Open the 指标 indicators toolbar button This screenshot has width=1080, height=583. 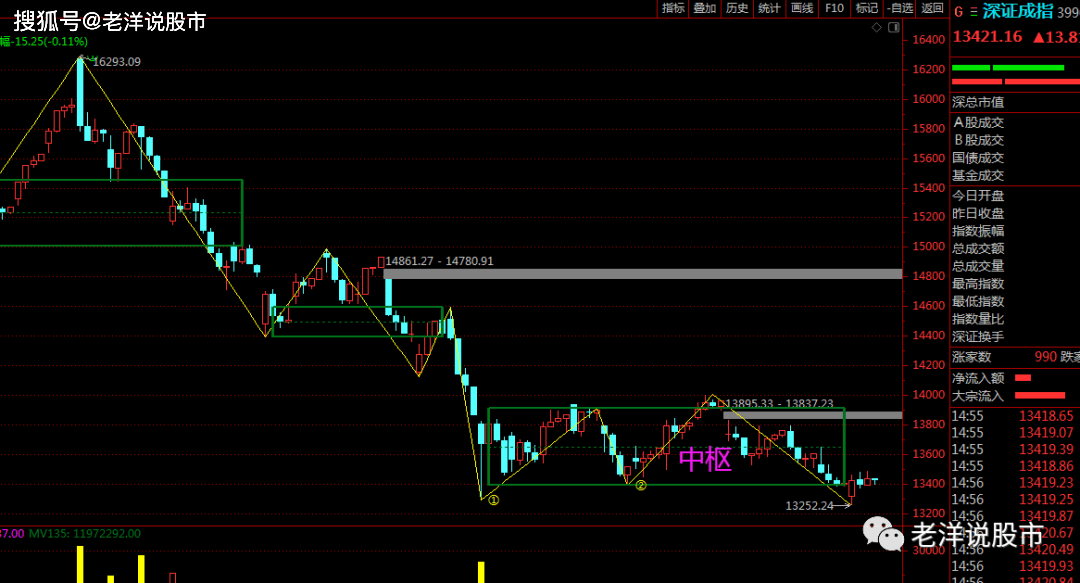pos(673,8)
